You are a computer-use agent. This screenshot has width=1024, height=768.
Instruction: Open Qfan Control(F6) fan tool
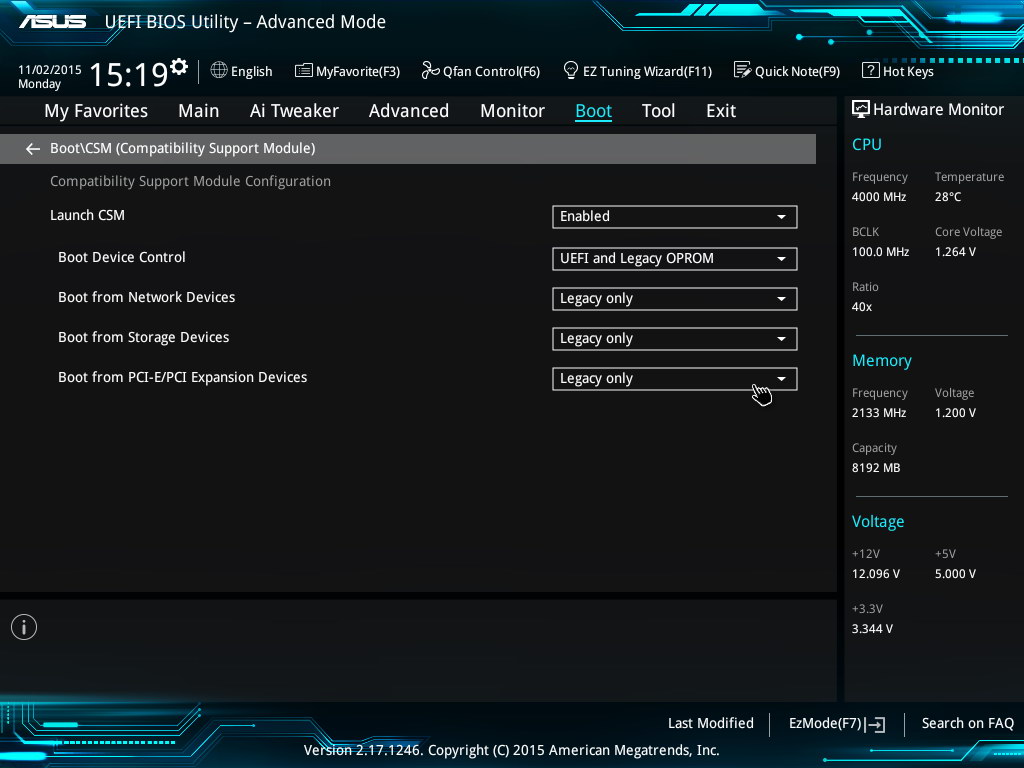481,71
